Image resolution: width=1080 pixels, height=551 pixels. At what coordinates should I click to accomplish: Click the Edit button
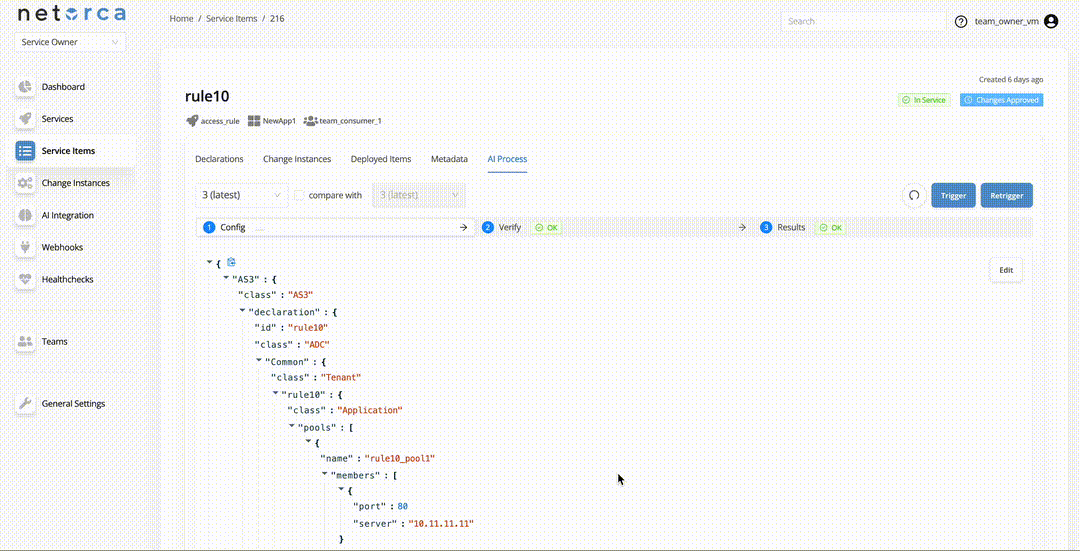pyautogui.click(x=1006, y=270)
